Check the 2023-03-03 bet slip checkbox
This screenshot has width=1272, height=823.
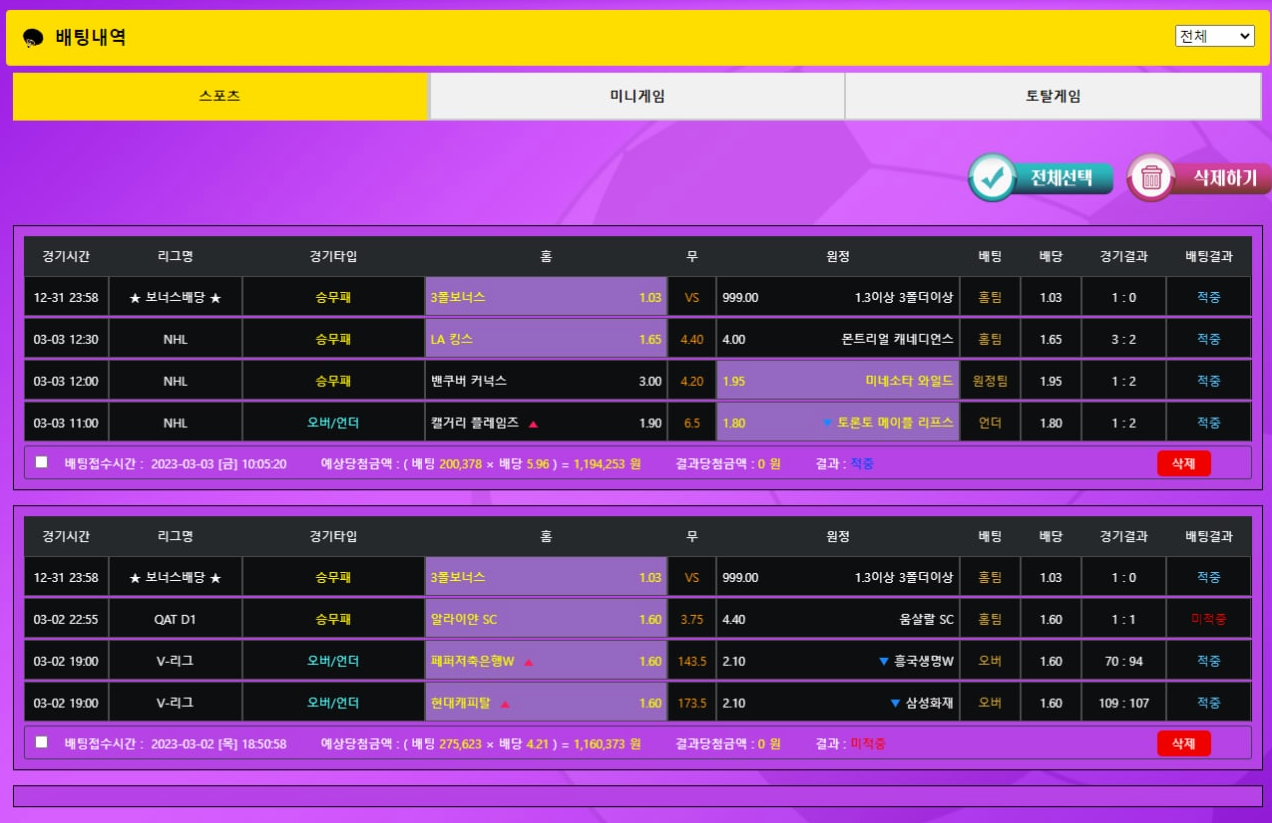pos(41,462)
